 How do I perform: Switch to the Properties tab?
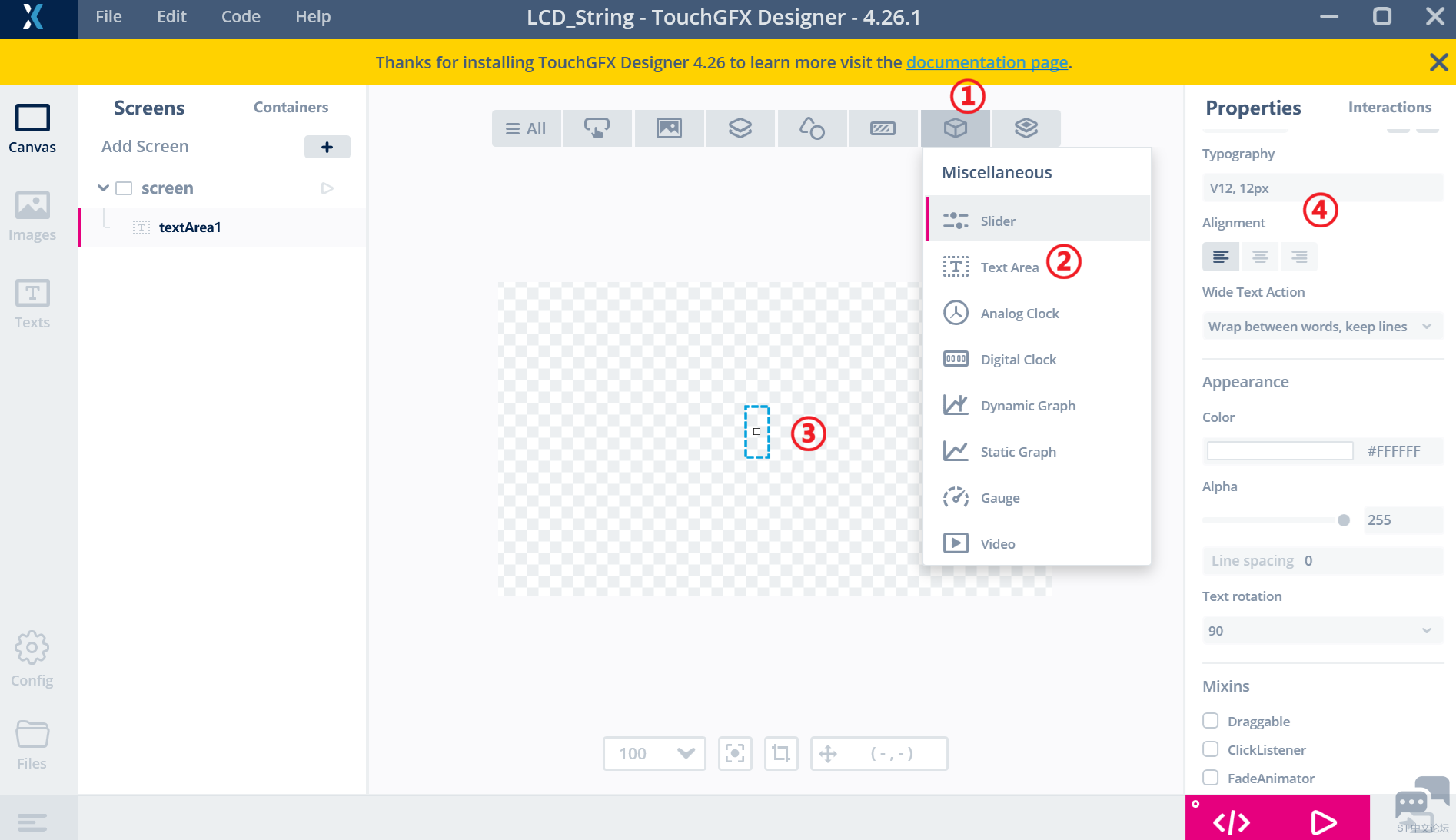tap(1253, 108)
